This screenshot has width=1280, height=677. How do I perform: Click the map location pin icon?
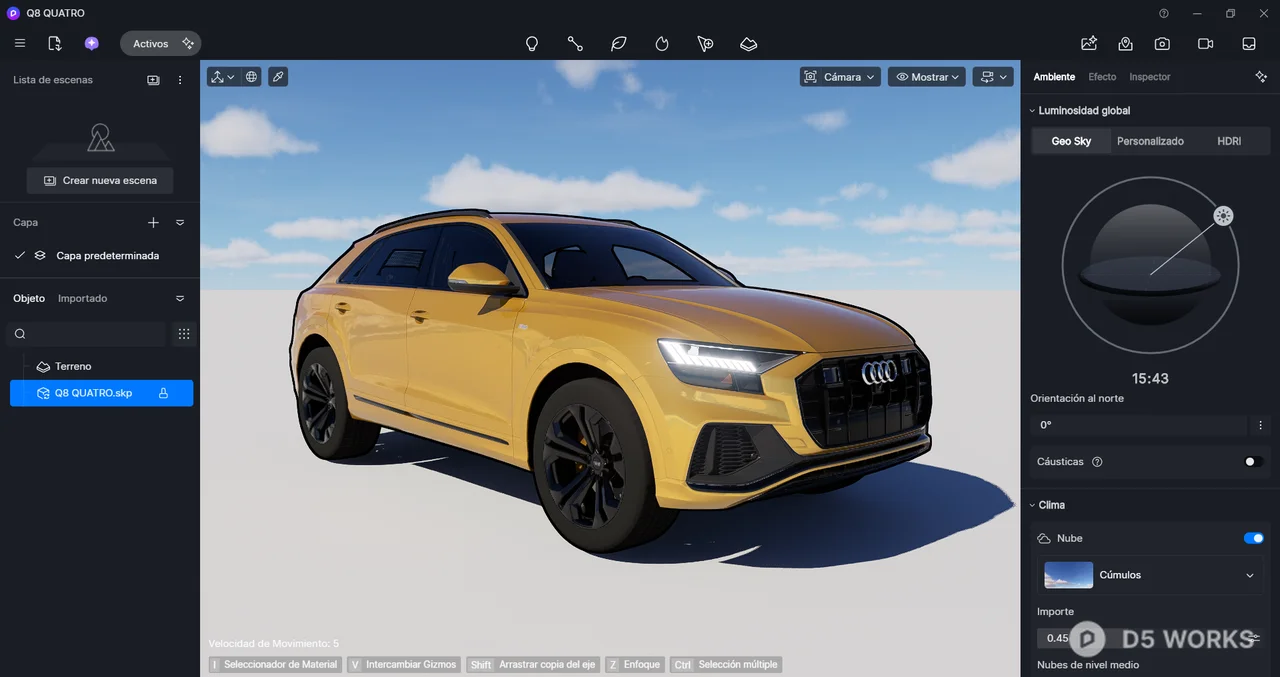pos(1126,44)
